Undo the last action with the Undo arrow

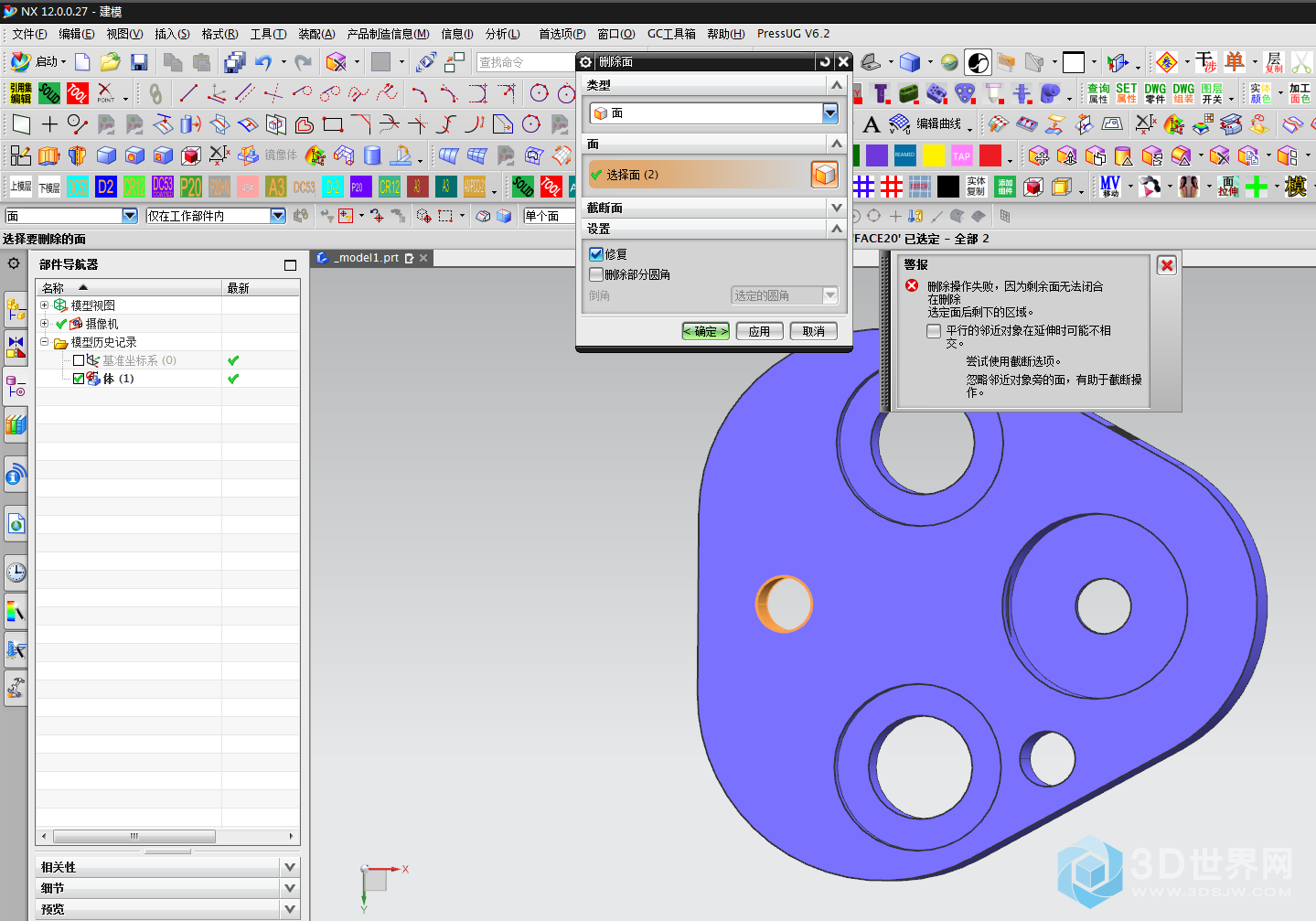tap(263, 62)
